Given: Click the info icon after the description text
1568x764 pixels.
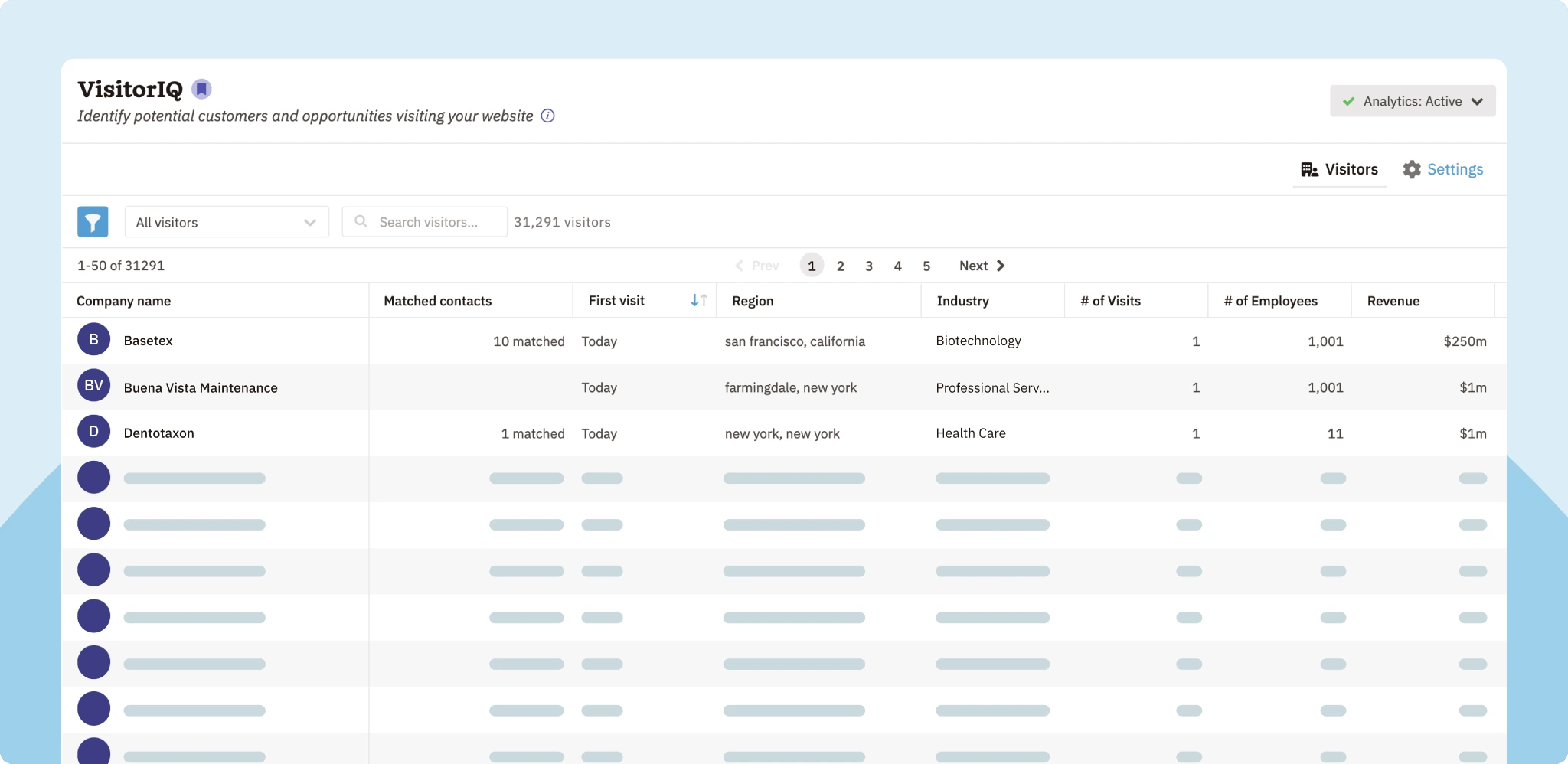Looking at the screenshot, I should coord(547,116).
